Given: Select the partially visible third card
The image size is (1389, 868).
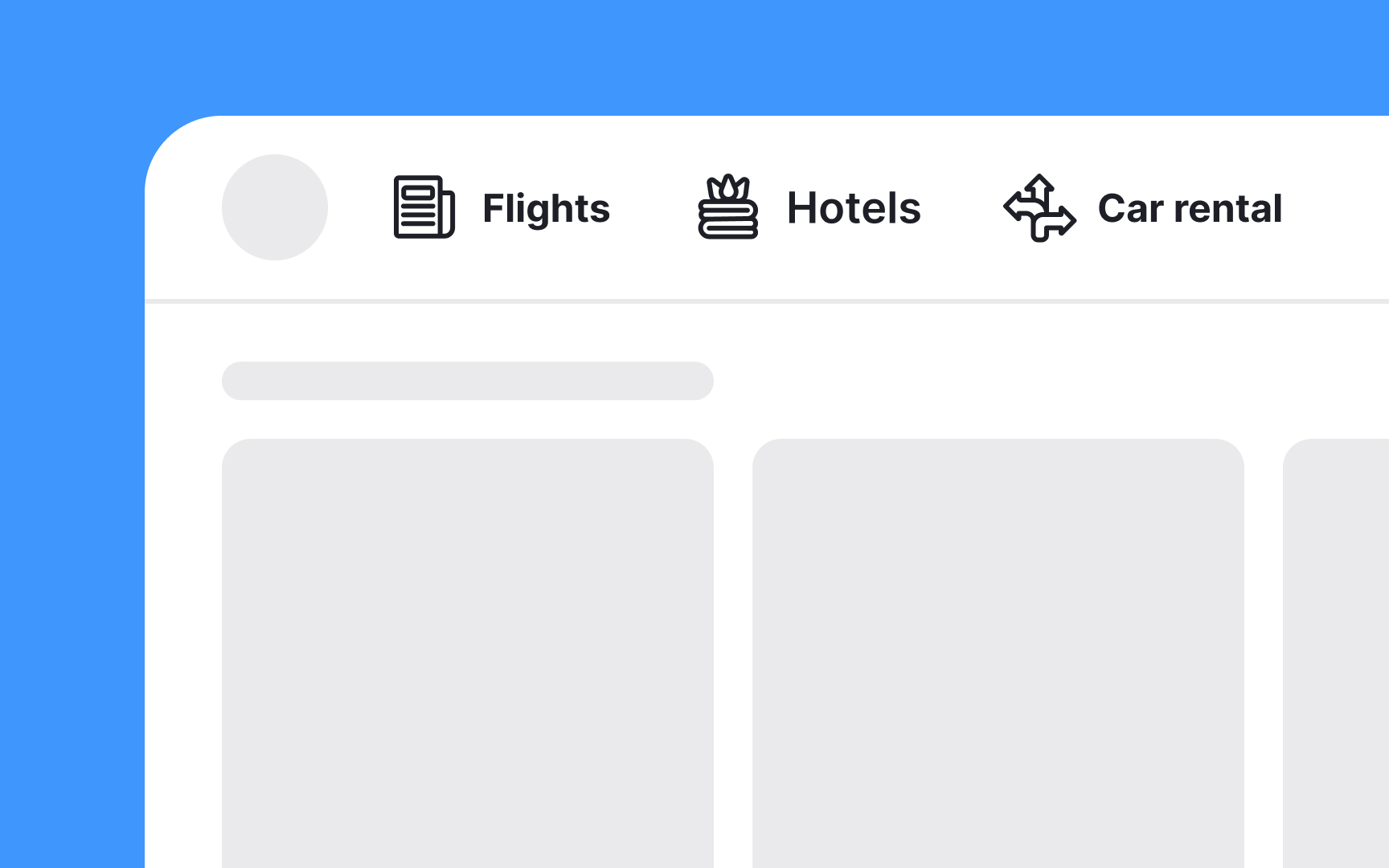Looking at the screenshot, I should pos(1336,653).
